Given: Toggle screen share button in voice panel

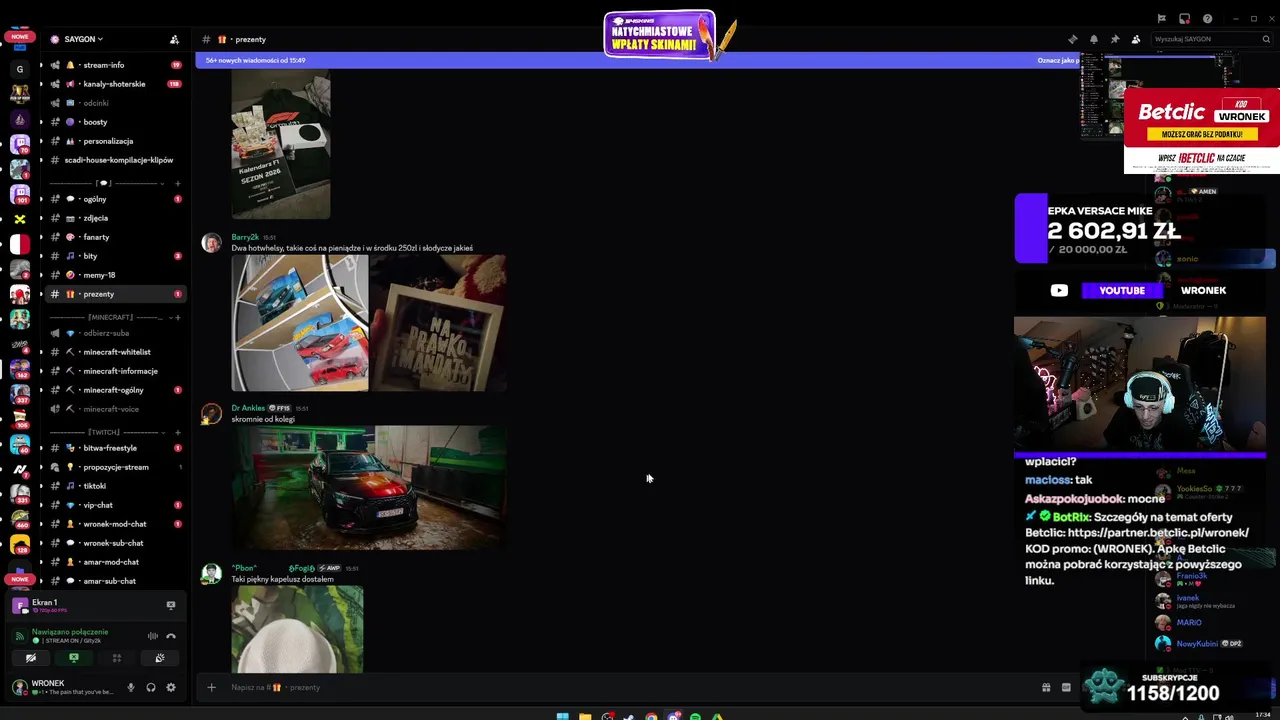Looking at the screenshot, I should pyautogui.click(x=73, y=658).
